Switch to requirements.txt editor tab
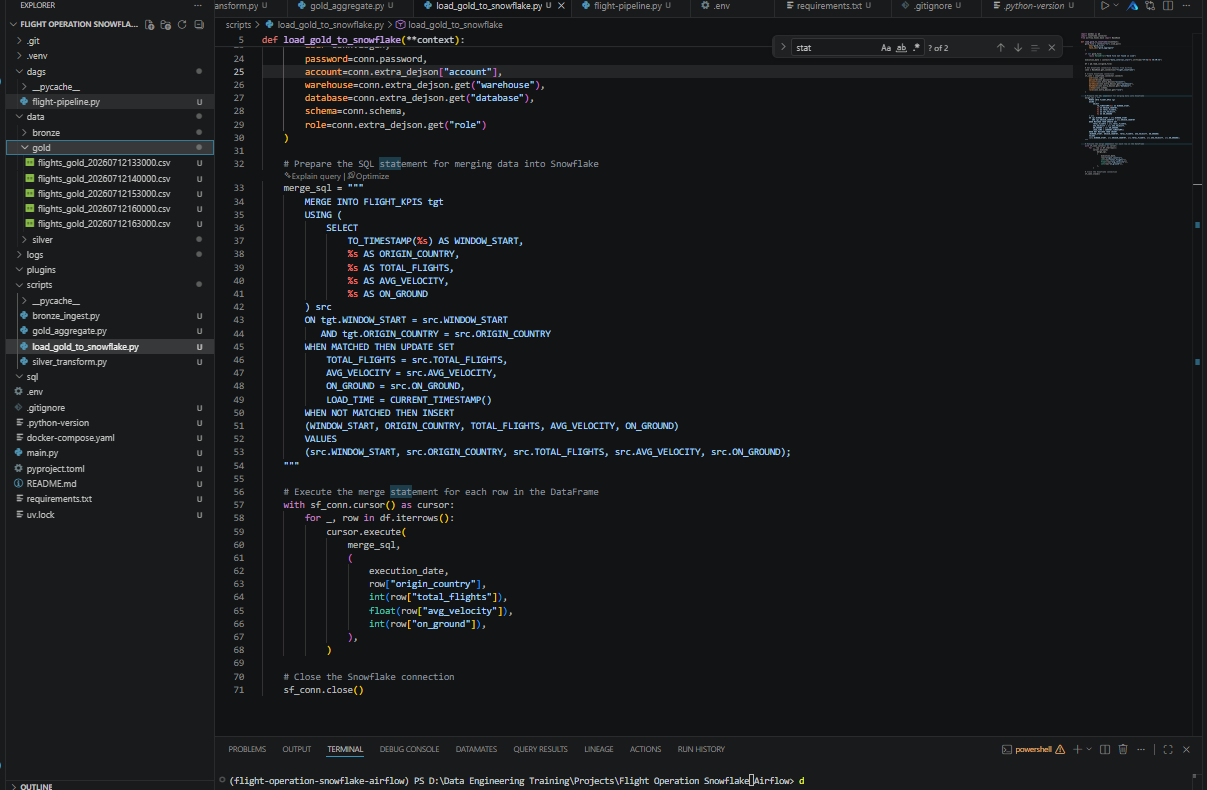Screen dimensions: 1207x790 tap(830, 6)
